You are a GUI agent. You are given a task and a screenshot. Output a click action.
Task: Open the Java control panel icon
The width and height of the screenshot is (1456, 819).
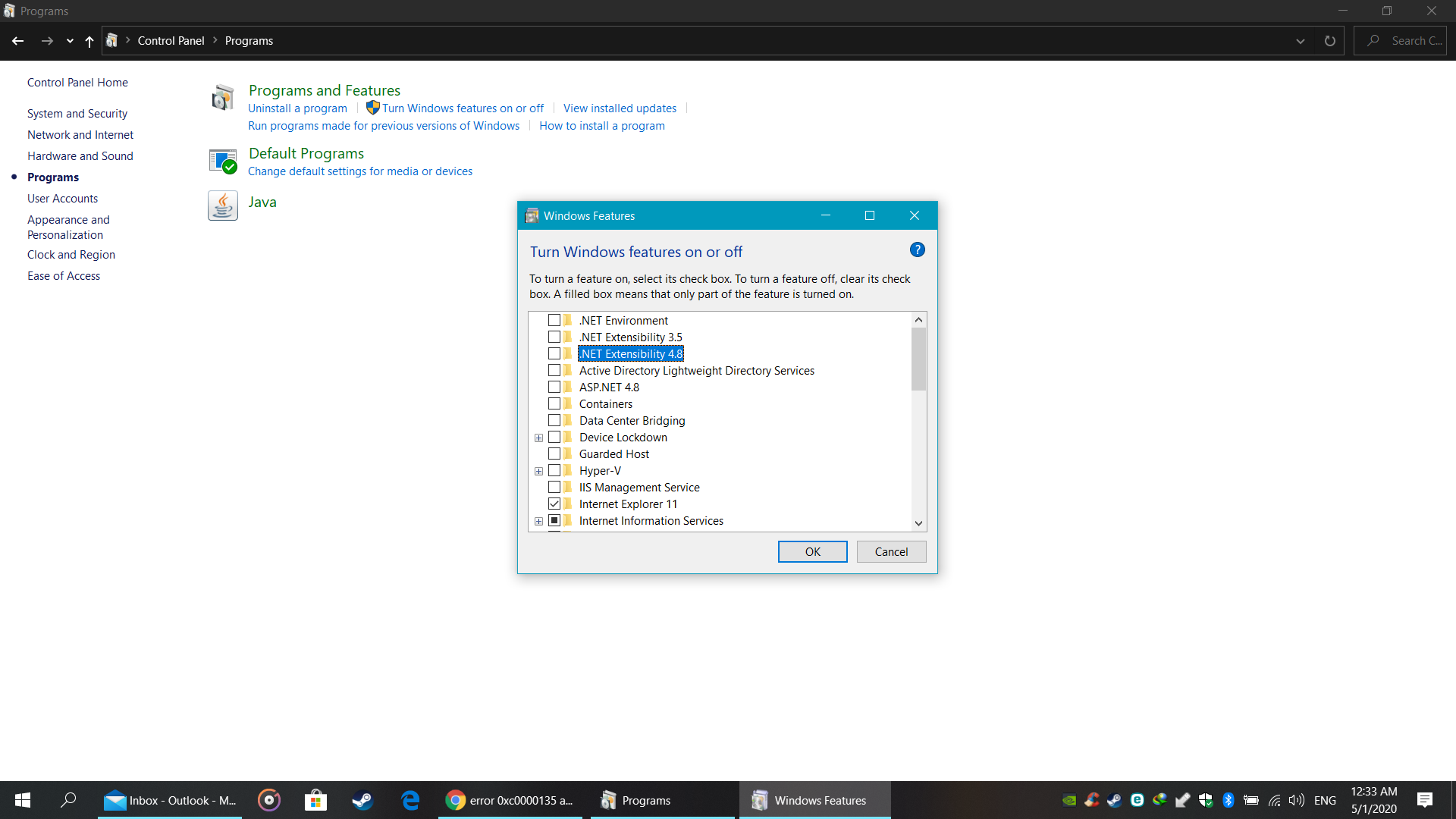tap(223, 205)
